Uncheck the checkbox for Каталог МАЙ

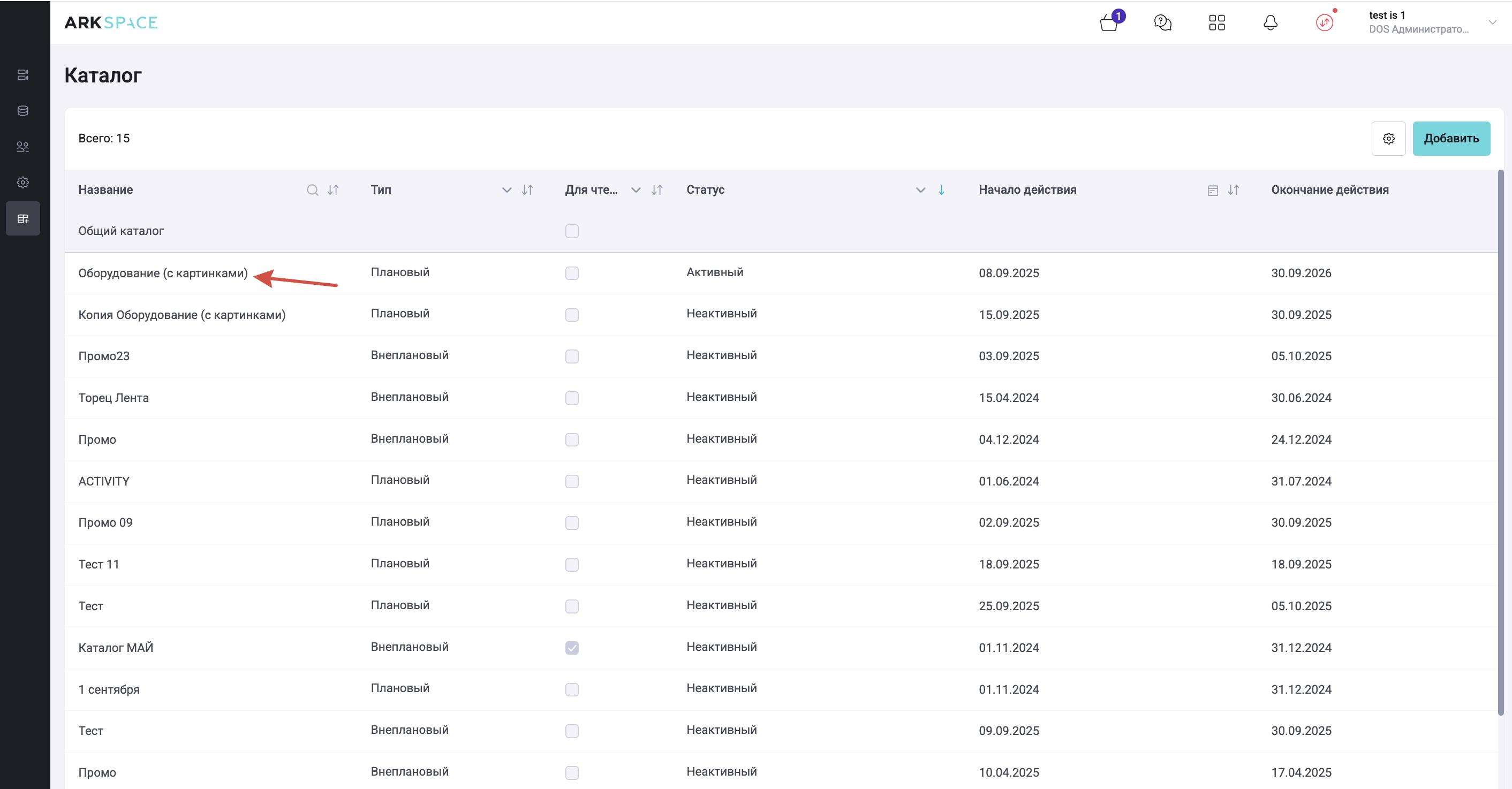click(572, 648)
